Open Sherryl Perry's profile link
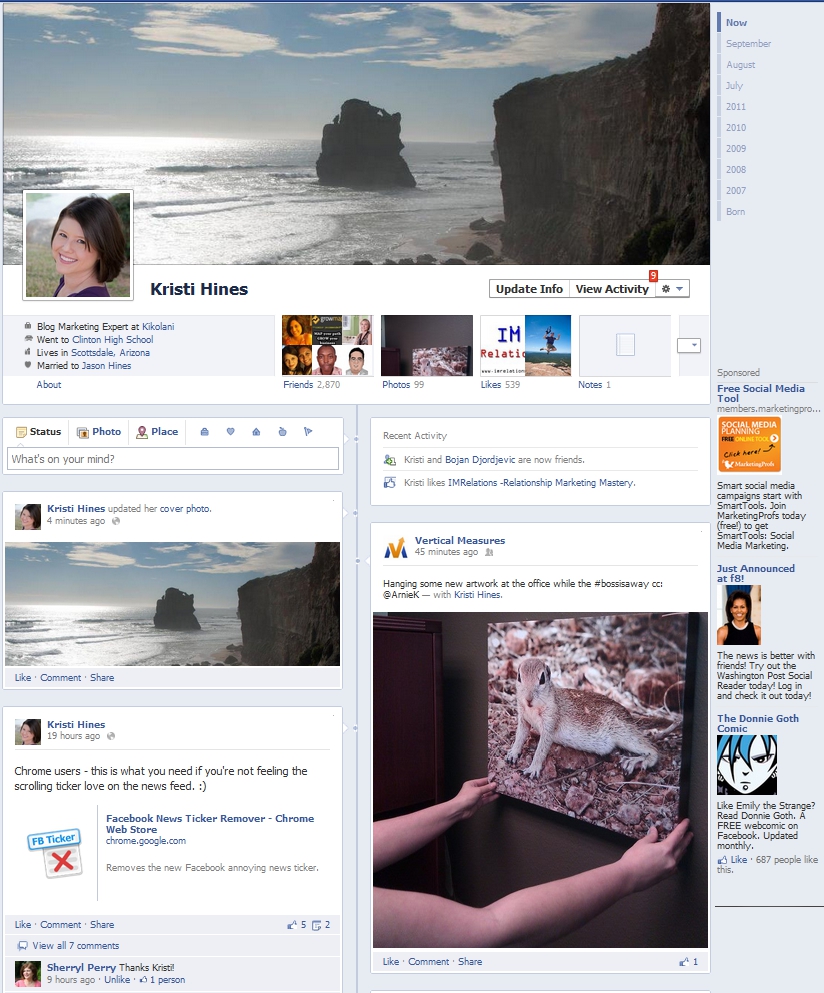The height and width of the screenshot is (993, 824). [x=81, y=968]
